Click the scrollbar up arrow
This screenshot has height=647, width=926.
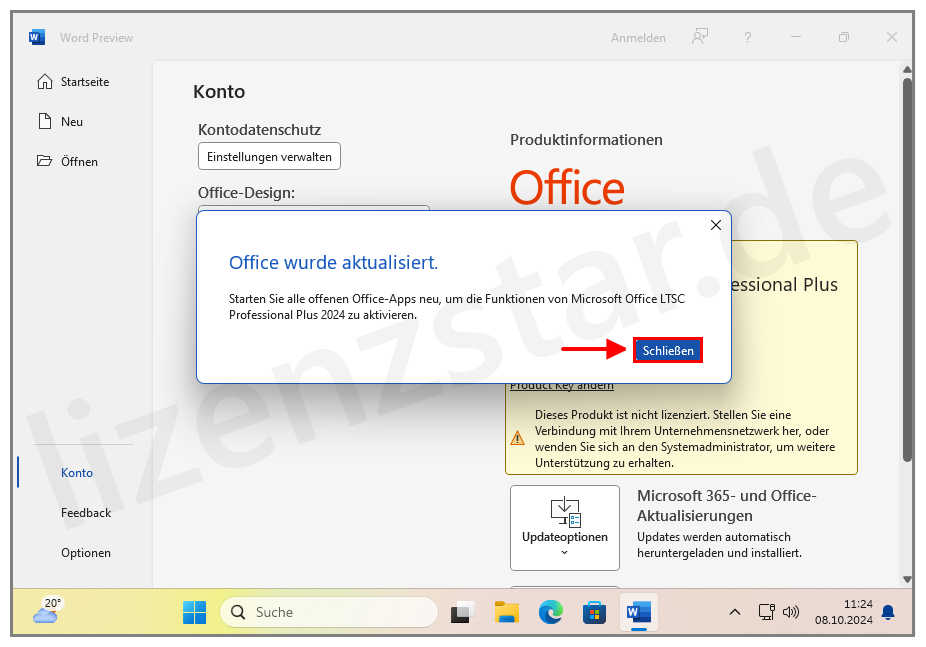(x=907, y=69)
